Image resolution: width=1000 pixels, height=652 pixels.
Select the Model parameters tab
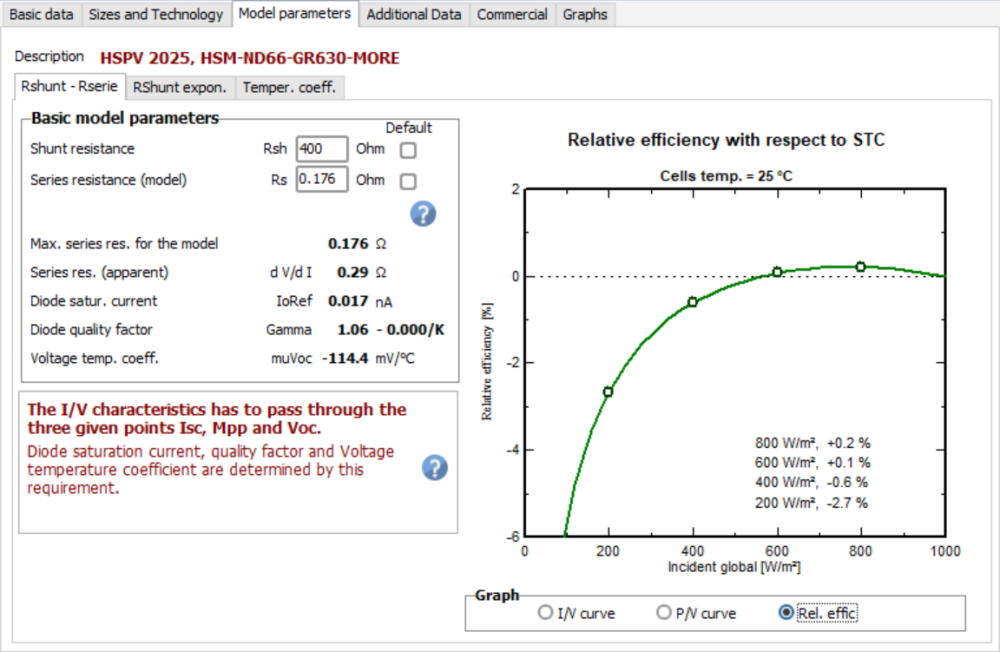click(295, 13)
